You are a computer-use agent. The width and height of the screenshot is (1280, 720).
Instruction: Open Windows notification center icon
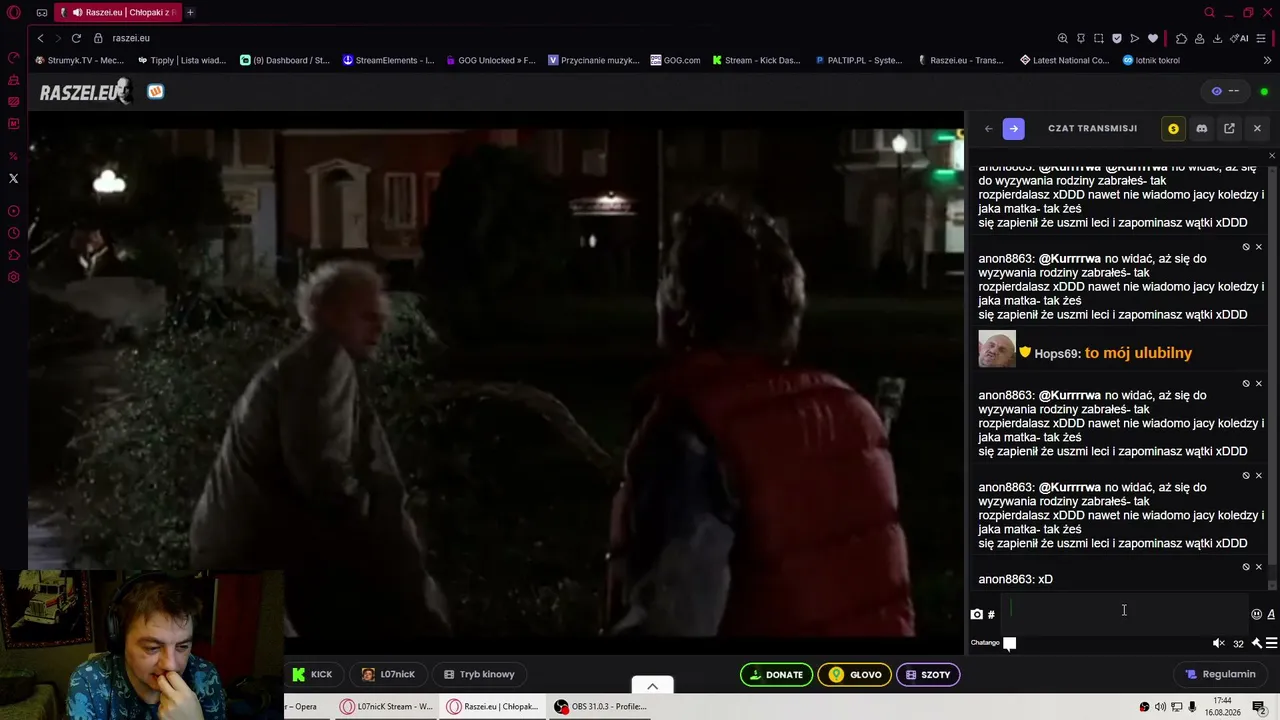pos(1259,707)
